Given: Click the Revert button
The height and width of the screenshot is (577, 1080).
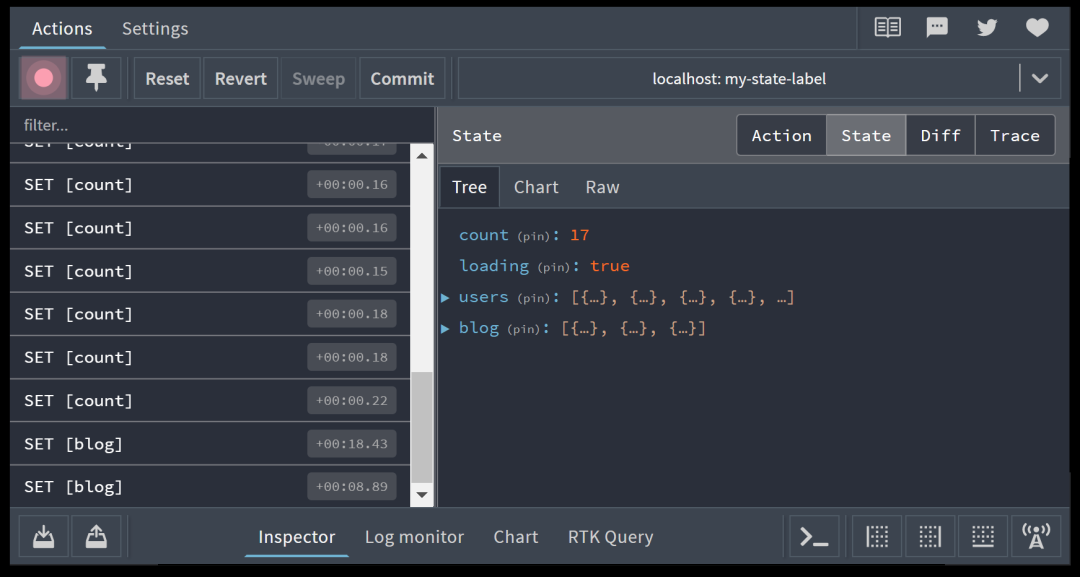Looking at the screenshot, I should [x=241, y=78].
